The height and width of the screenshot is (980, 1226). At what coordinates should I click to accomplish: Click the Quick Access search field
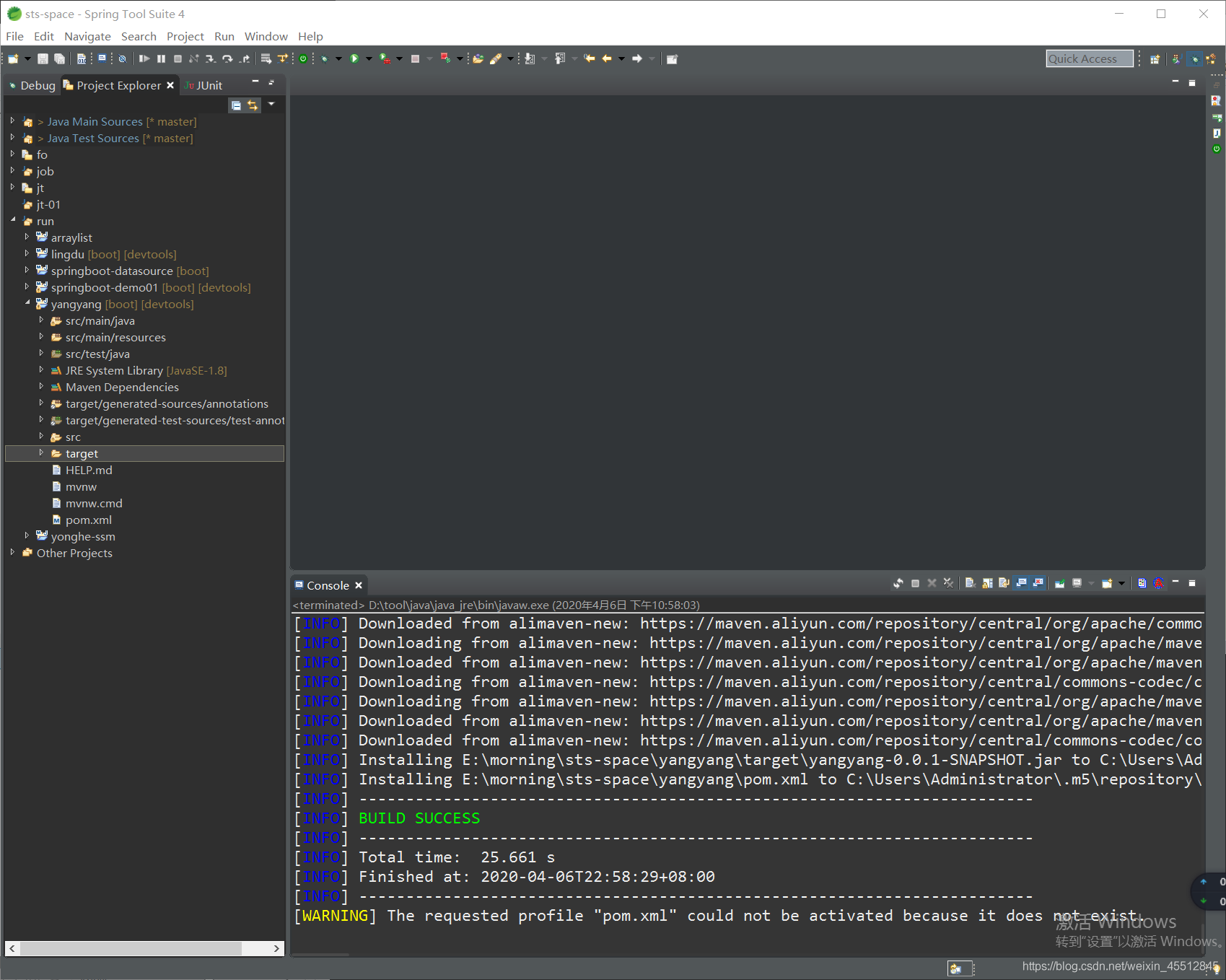pos(1088,59)
